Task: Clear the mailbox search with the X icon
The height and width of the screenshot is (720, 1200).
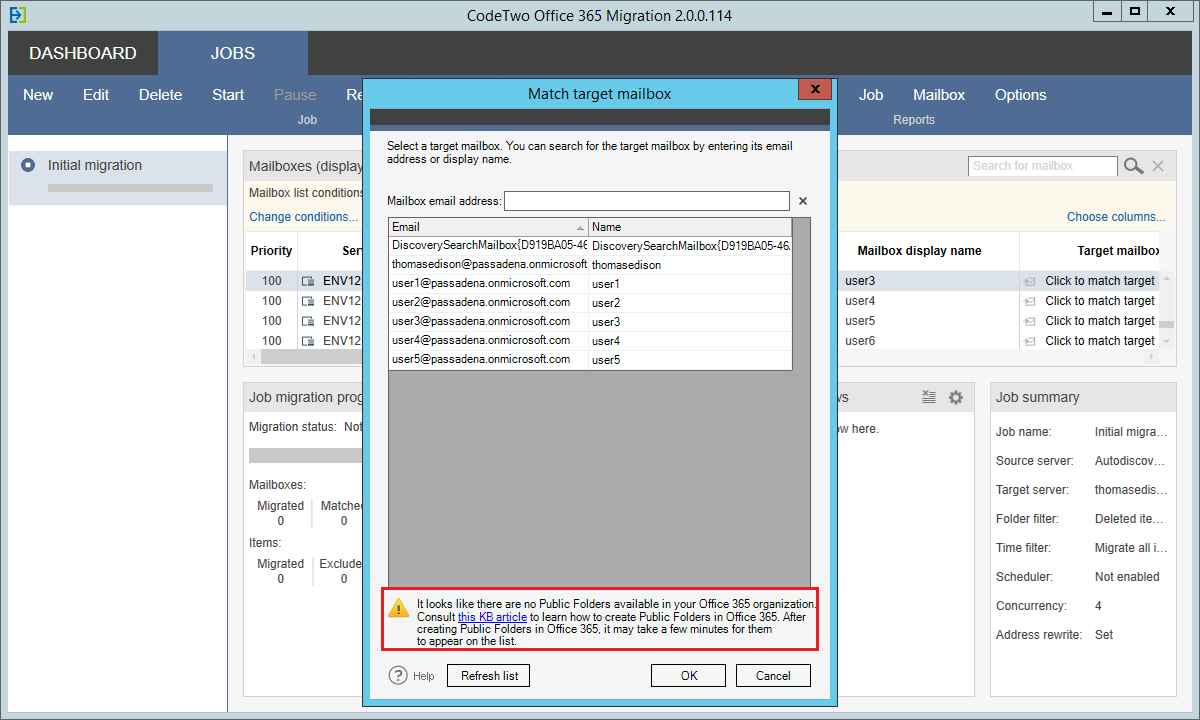Action: point(1158,165)
